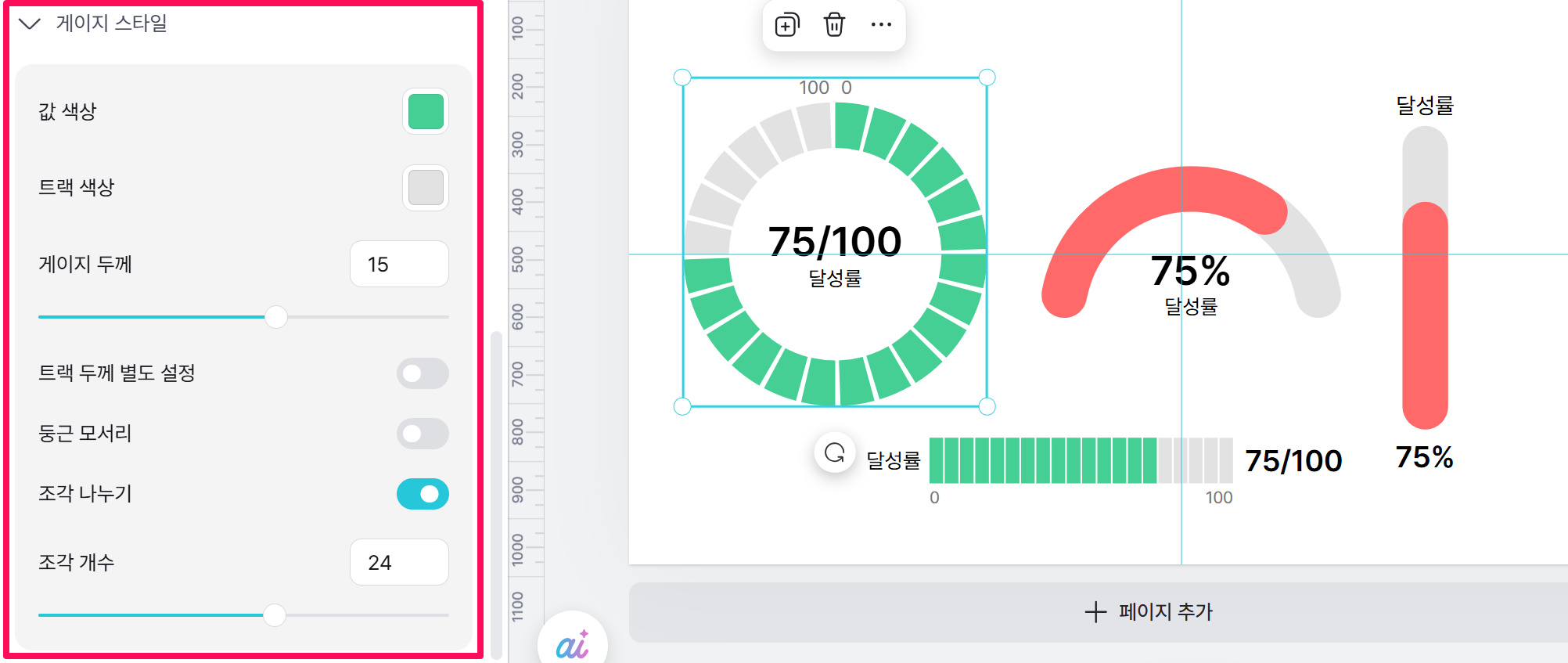Select the red vertical bar gauge
The width and height of the screenshot is (1568, 663).
[x=1425, y=313]
